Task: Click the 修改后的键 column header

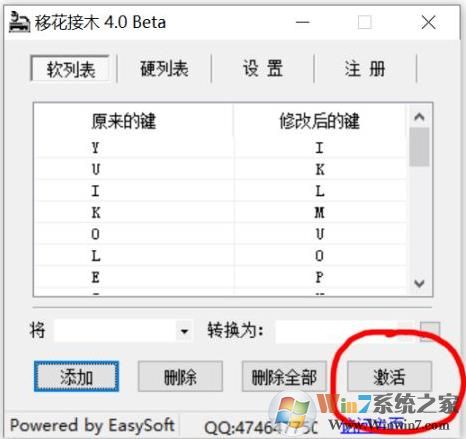Action: coord(320,121)
